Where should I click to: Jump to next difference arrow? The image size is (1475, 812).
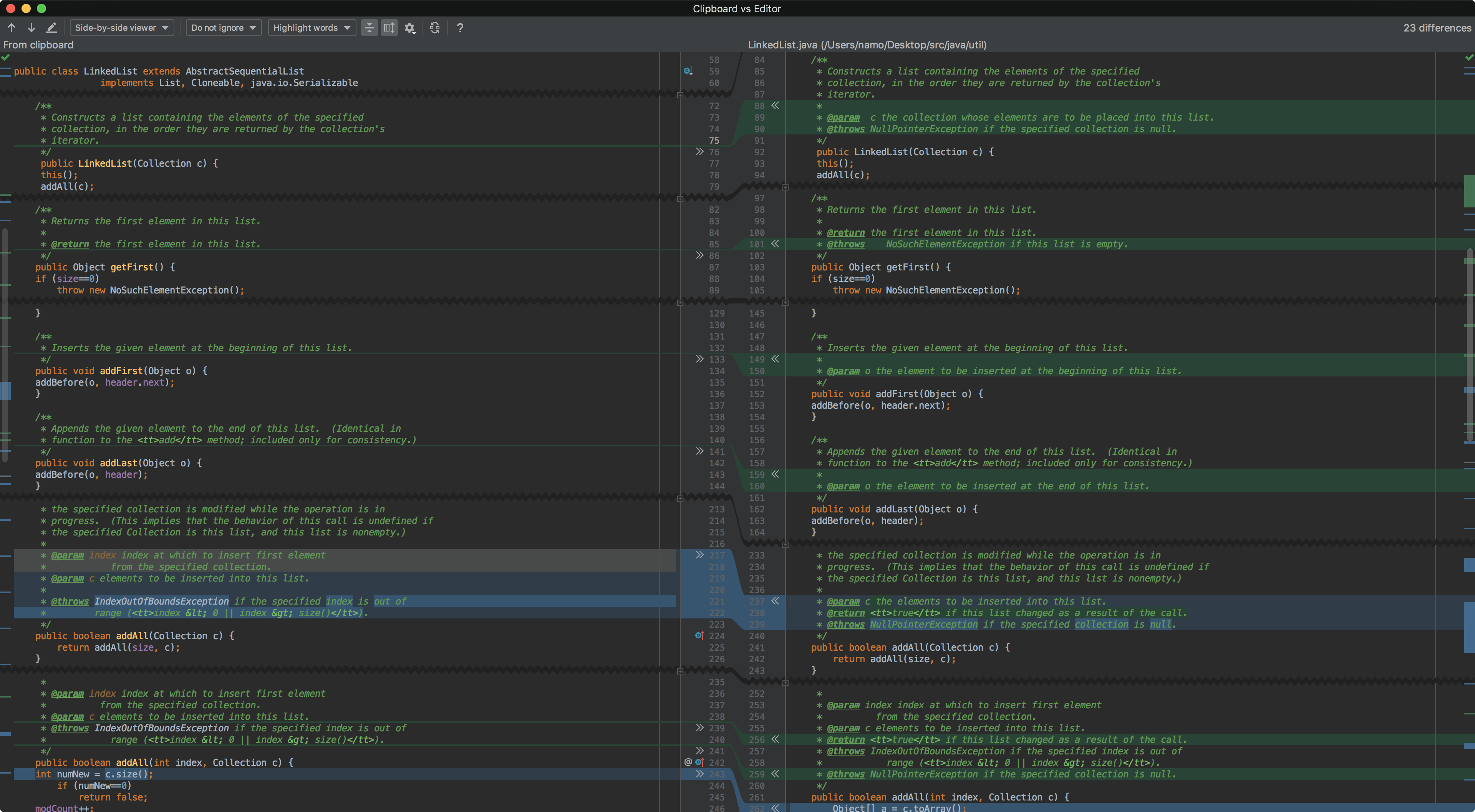pos(31,28)
